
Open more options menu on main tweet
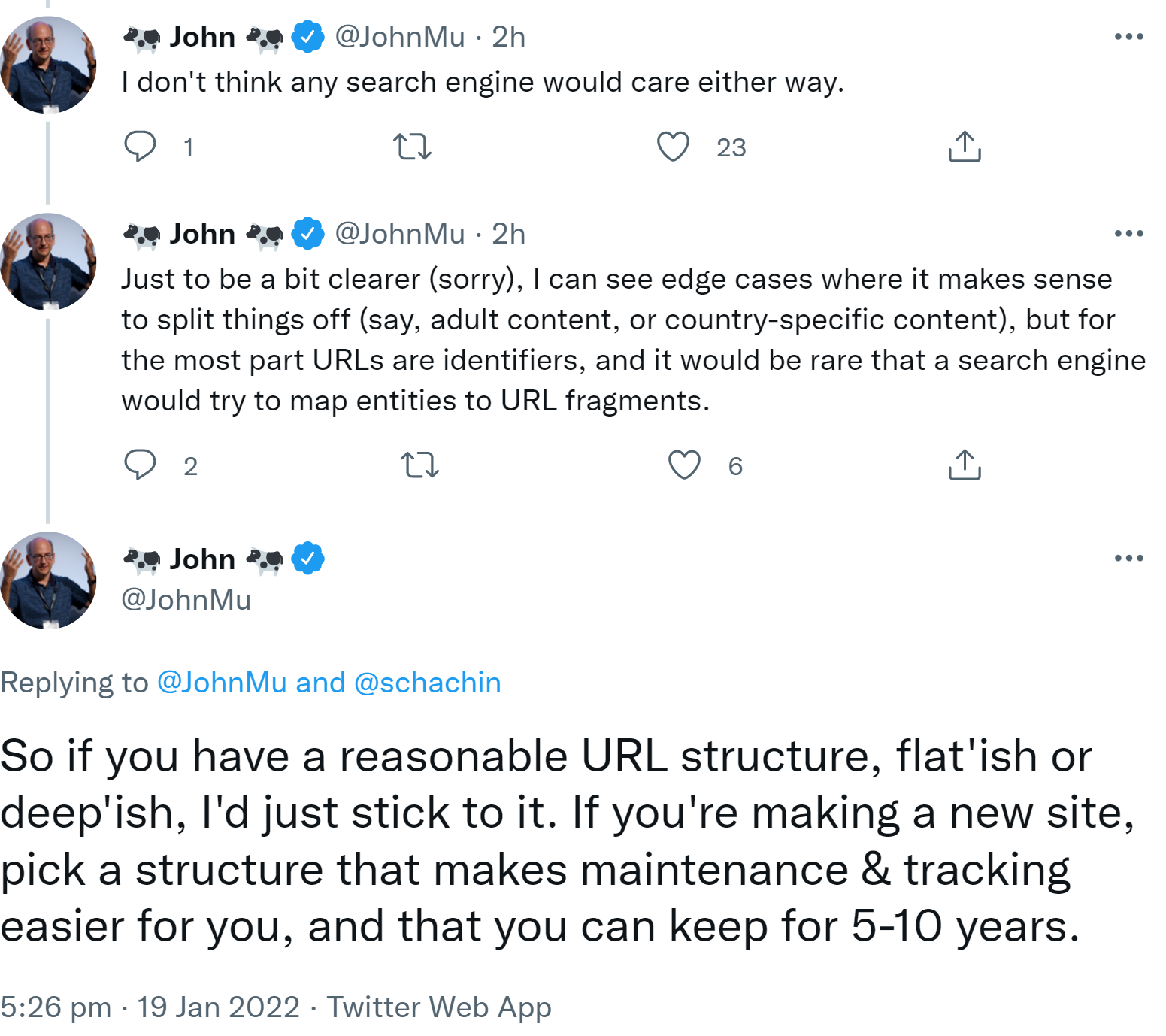tap(1128, 558)
